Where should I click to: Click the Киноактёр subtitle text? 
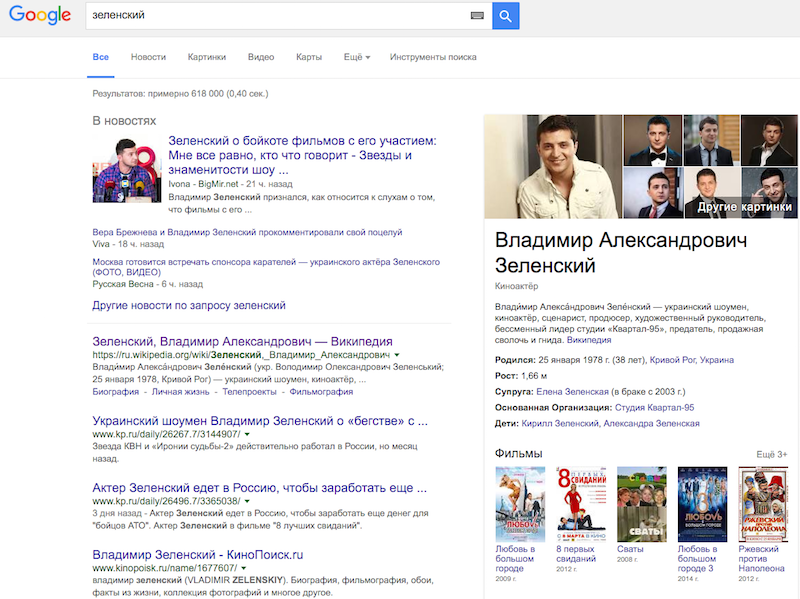[516, 286]
